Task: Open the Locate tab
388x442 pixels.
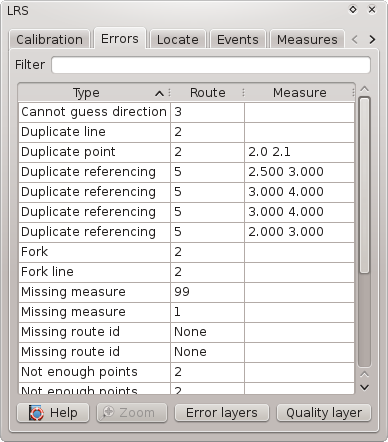Action: pyautogui.click(x=178, y=39)
